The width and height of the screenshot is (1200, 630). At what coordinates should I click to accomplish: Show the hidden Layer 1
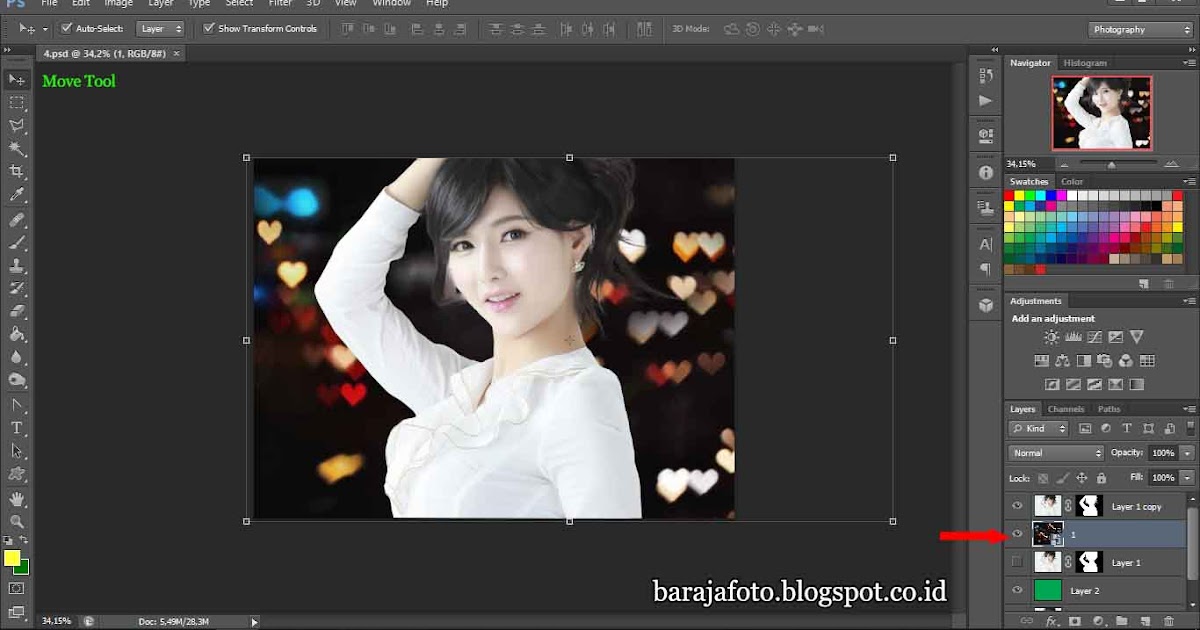coord(1017,562)
